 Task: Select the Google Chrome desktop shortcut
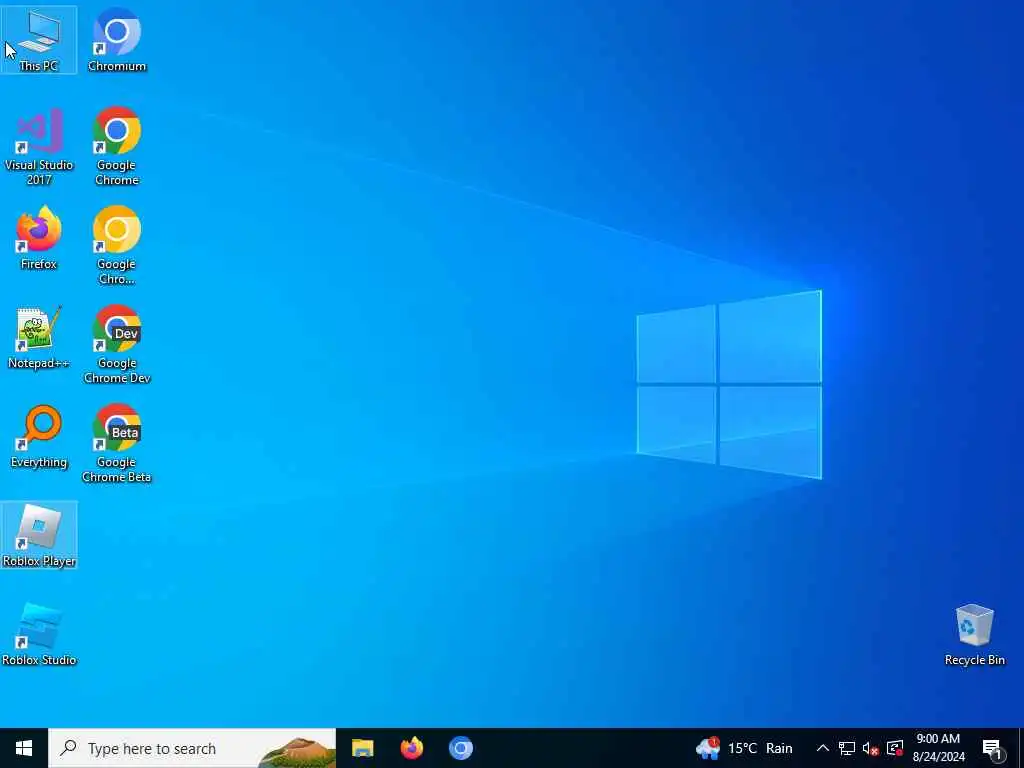117,146
